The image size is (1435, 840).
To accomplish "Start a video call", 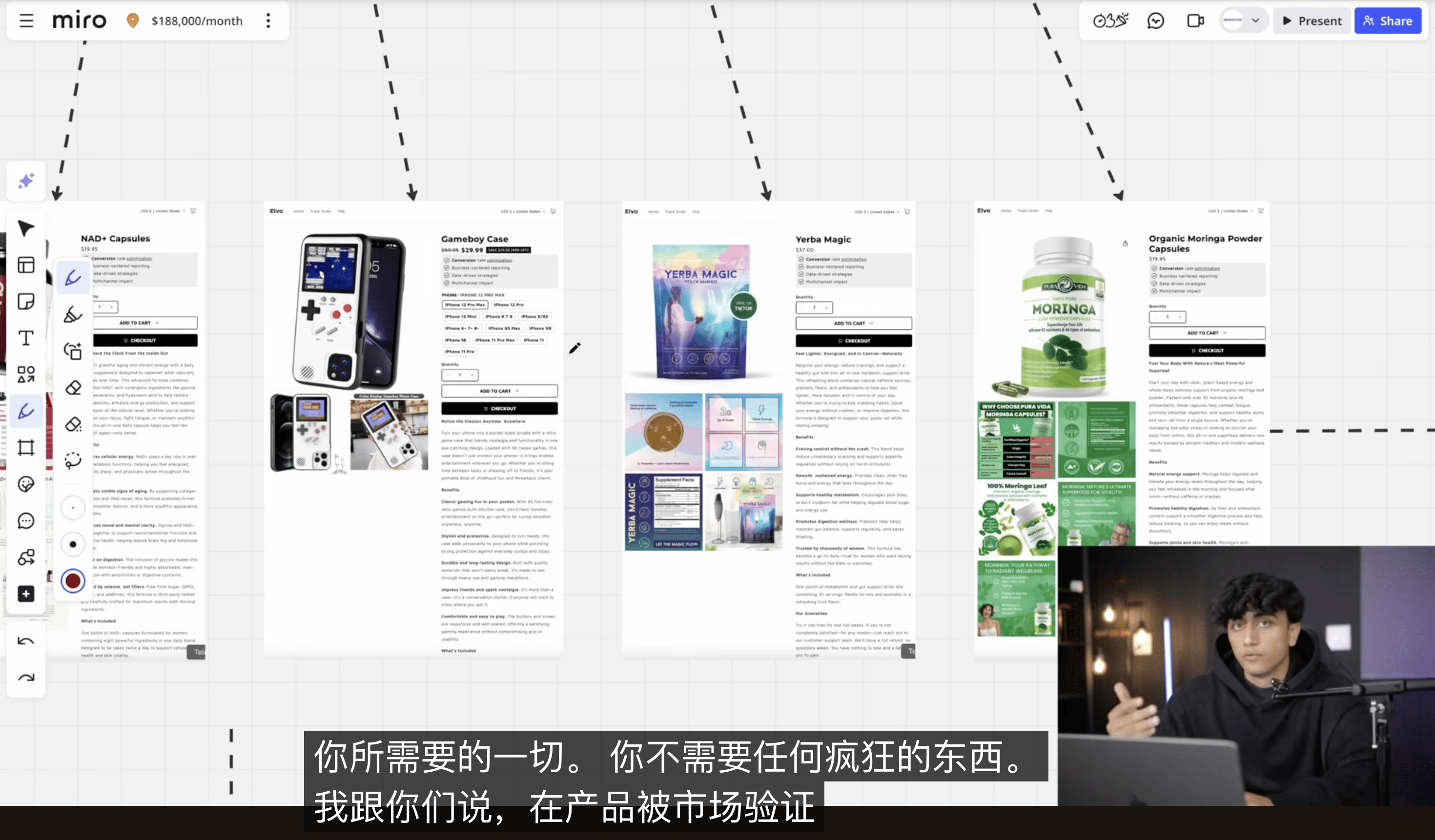I will coord(1195,21).
